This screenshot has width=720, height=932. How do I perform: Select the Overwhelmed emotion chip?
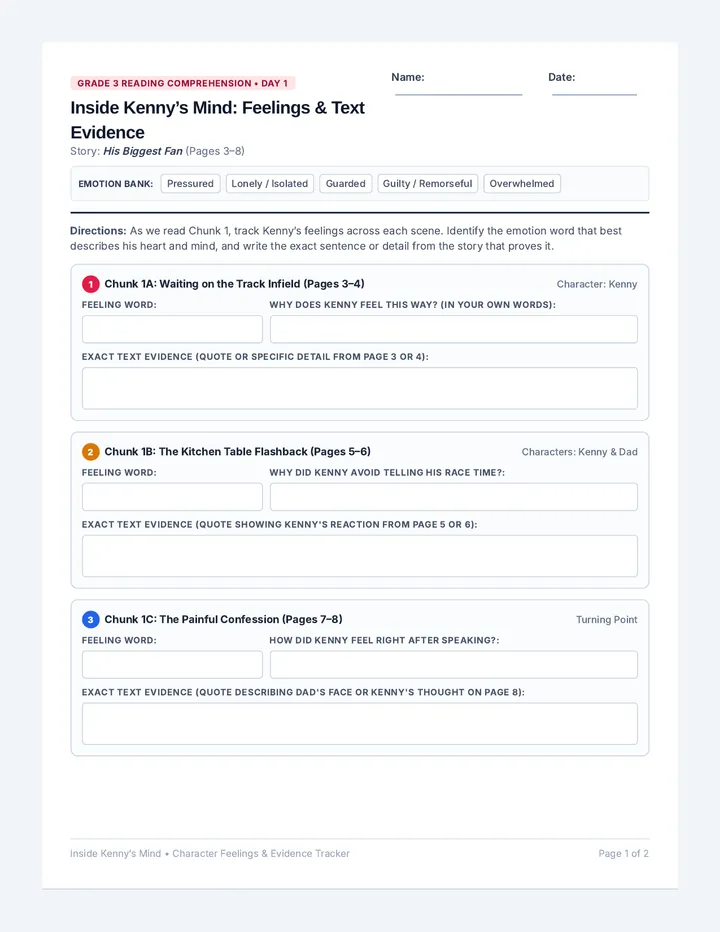[x=521, y=184]
